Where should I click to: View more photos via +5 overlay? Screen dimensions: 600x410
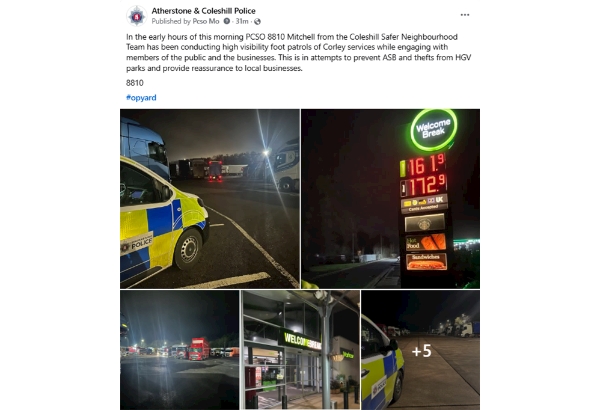click(421, 350)
